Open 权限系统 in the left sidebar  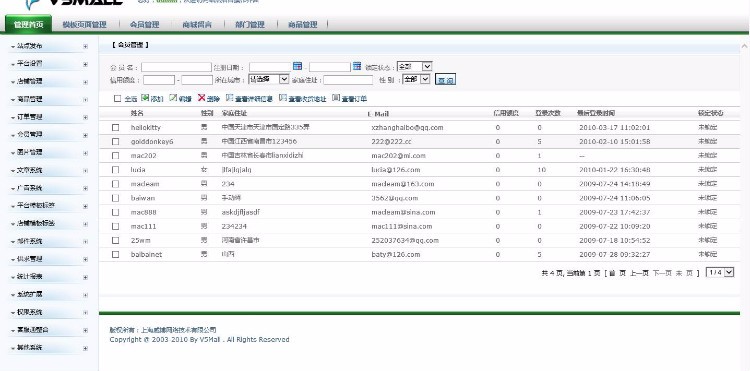click(x=30, y=312)
